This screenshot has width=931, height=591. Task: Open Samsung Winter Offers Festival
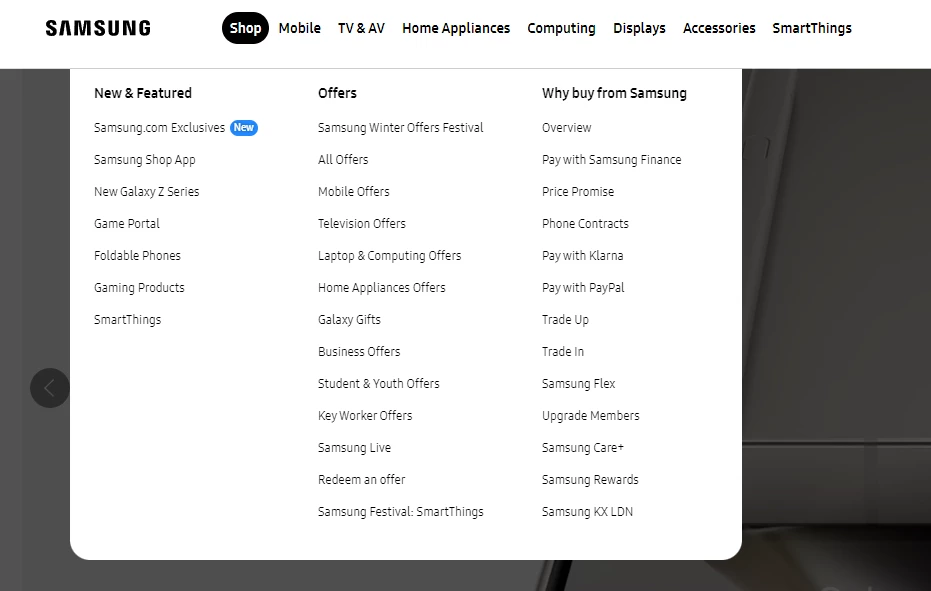click(400, 128)
